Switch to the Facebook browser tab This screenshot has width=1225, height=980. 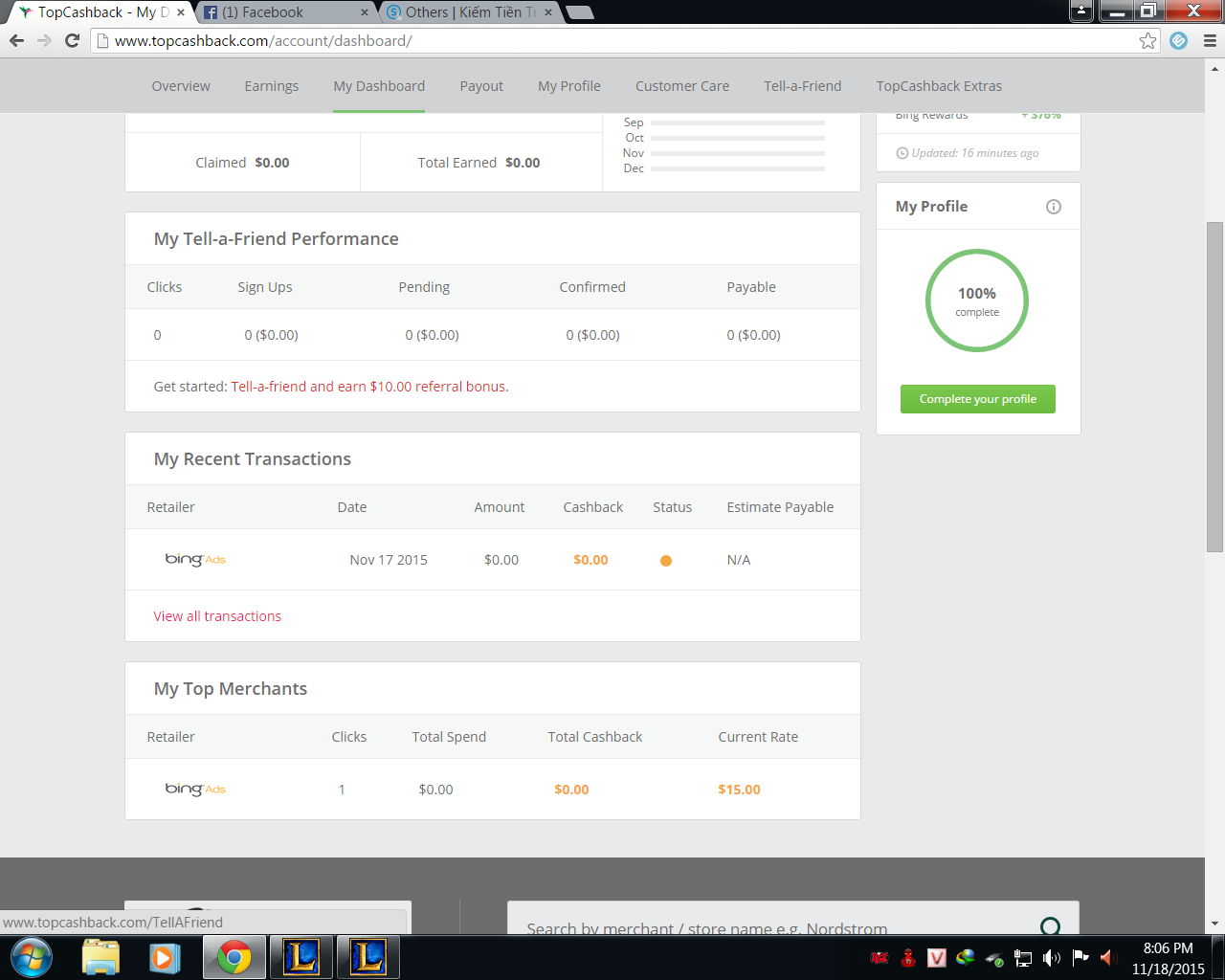point(285,12)
